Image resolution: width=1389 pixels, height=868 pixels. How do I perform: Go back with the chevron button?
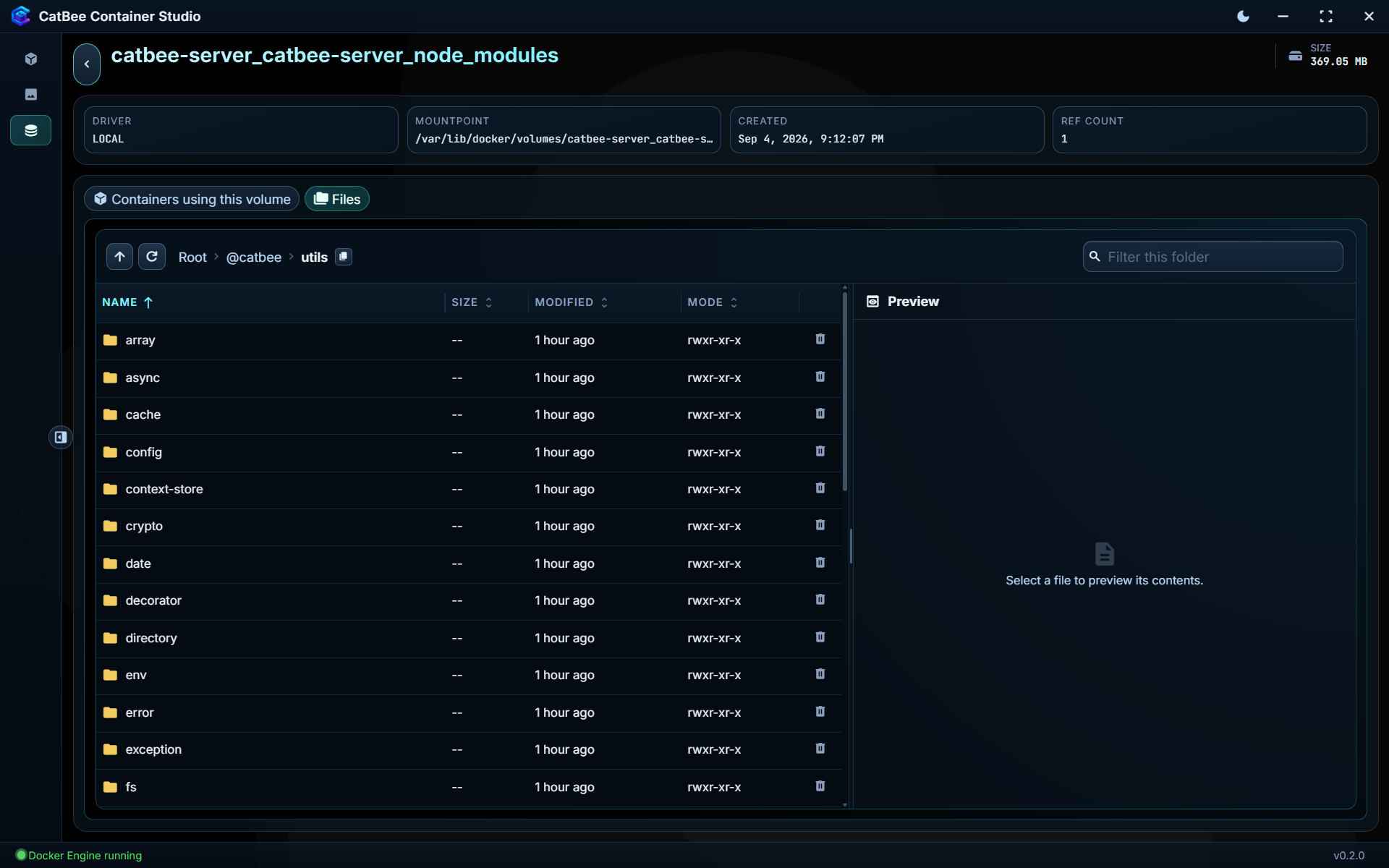click(x=87, y=64)
